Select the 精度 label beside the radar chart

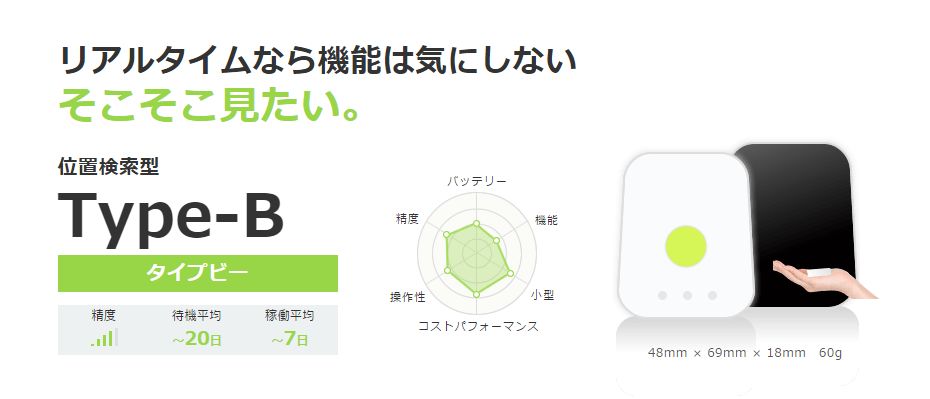click(x=407, y=219)
